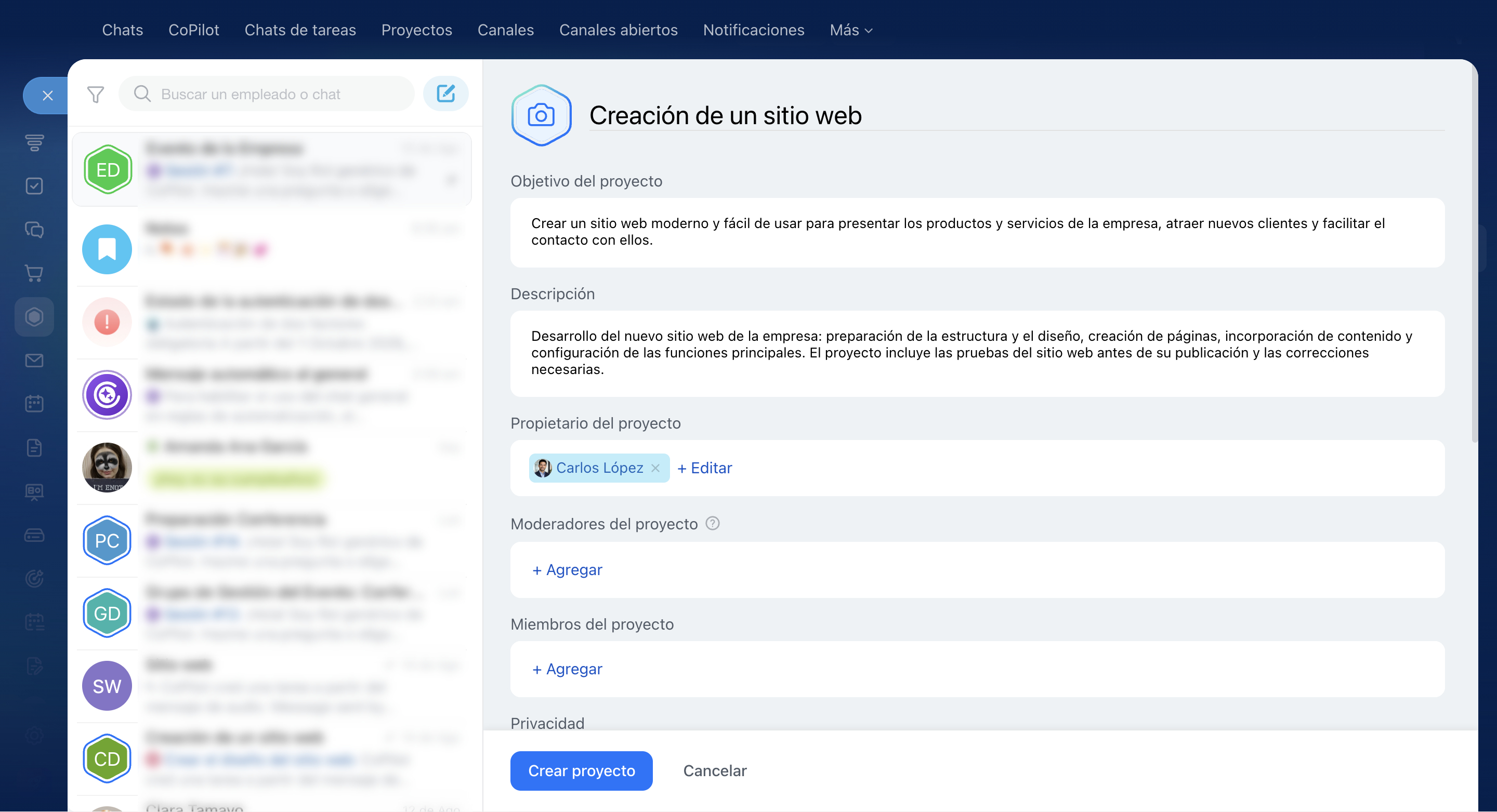Start a new chat with compose icon
Screen dimensions: 1497x812
tap(446, 94)
